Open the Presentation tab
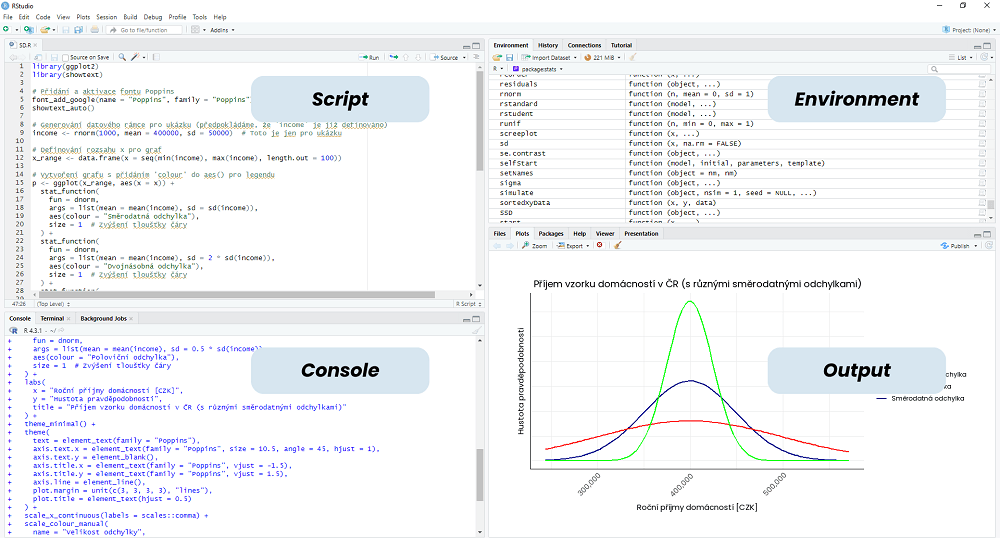 (x=641, y=234)
